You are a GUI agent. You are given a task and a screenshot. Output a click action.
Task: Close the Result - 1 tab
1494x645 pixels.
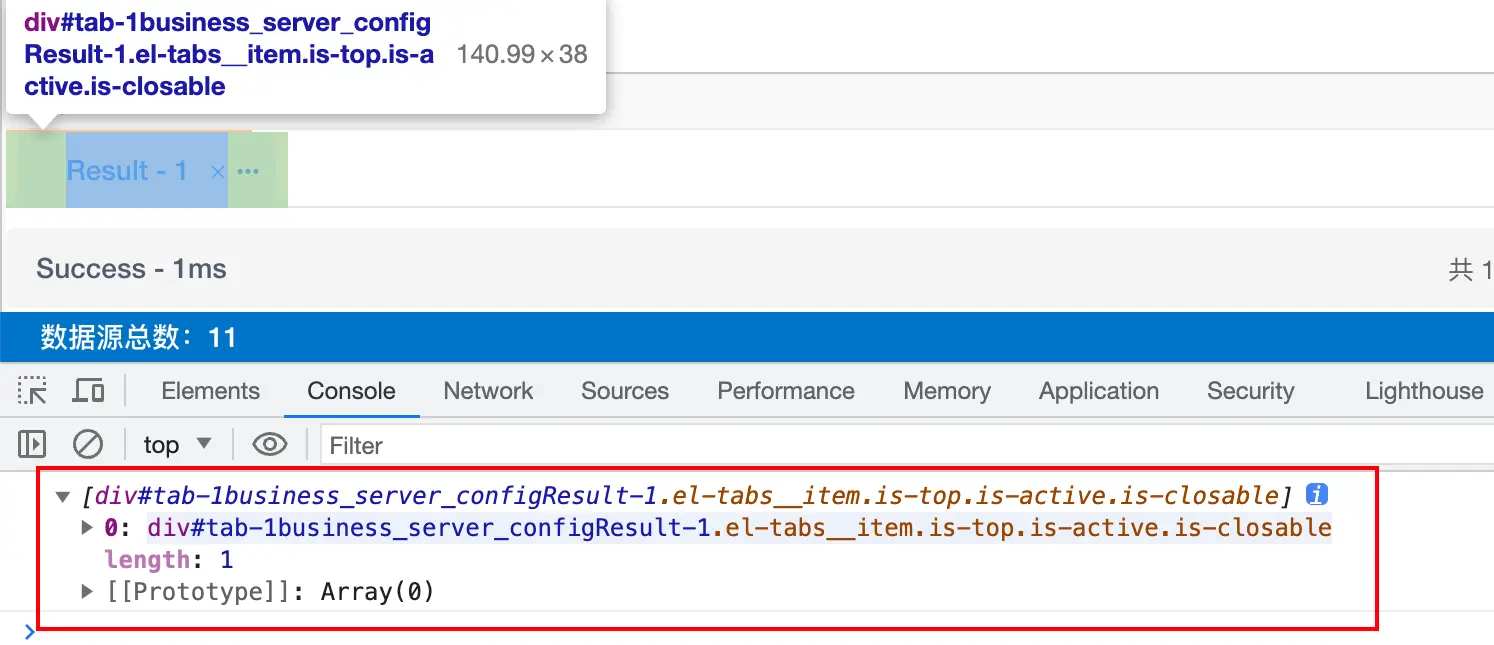218,172
